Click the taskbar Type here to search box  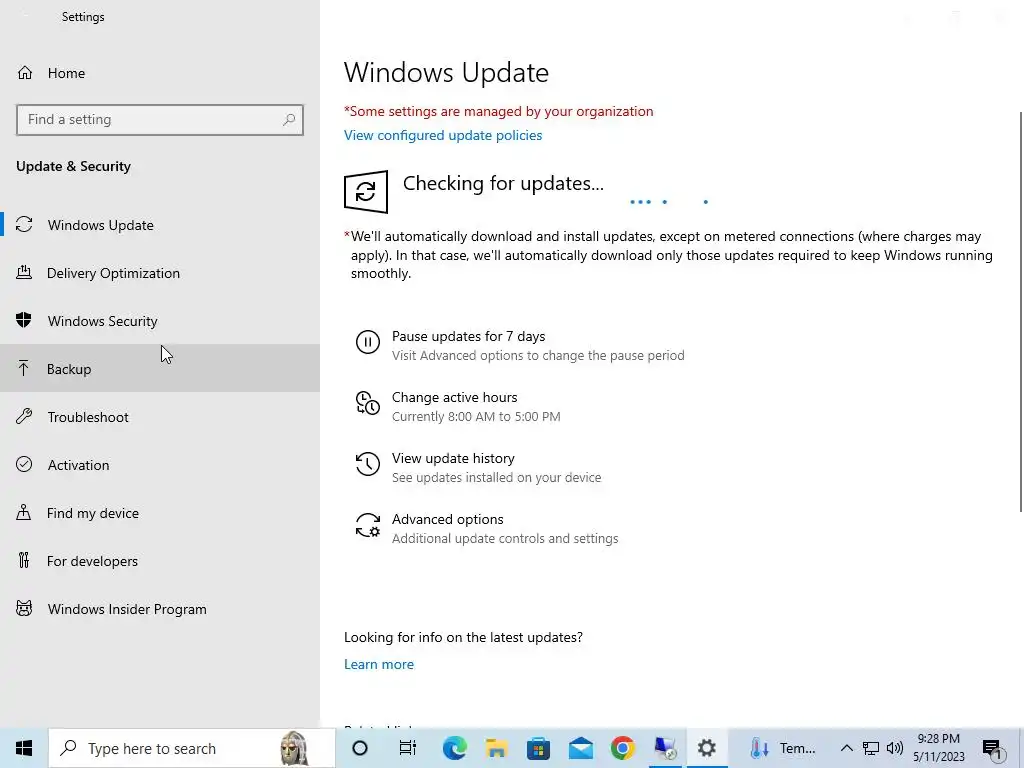click(x=191, y=748)
